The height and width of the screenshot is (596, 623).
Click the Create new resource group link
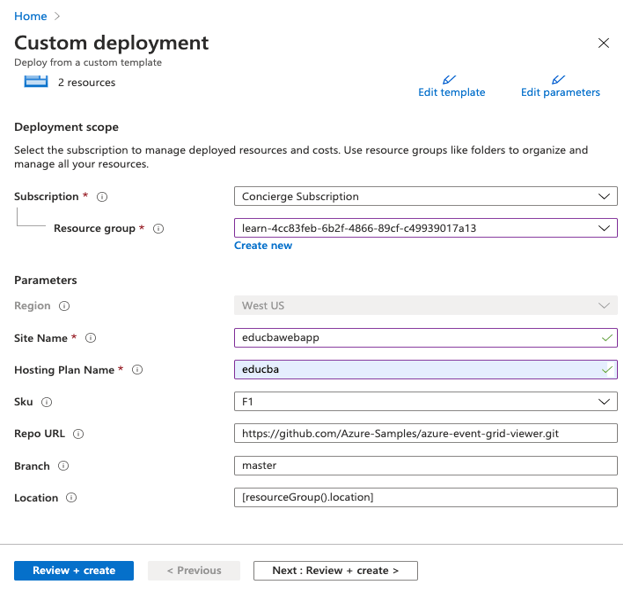tap(263, 246)
